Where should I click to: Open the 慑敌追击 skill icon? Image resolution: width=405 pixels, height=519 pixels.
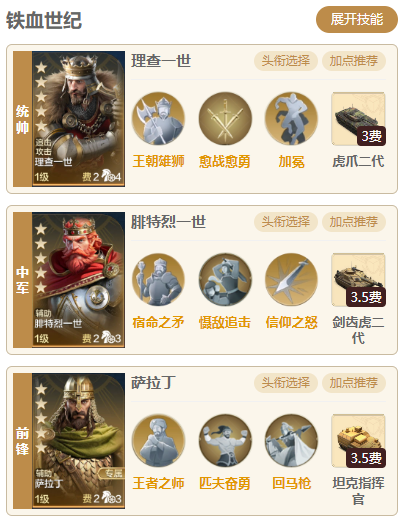click(x=225, y=280)
